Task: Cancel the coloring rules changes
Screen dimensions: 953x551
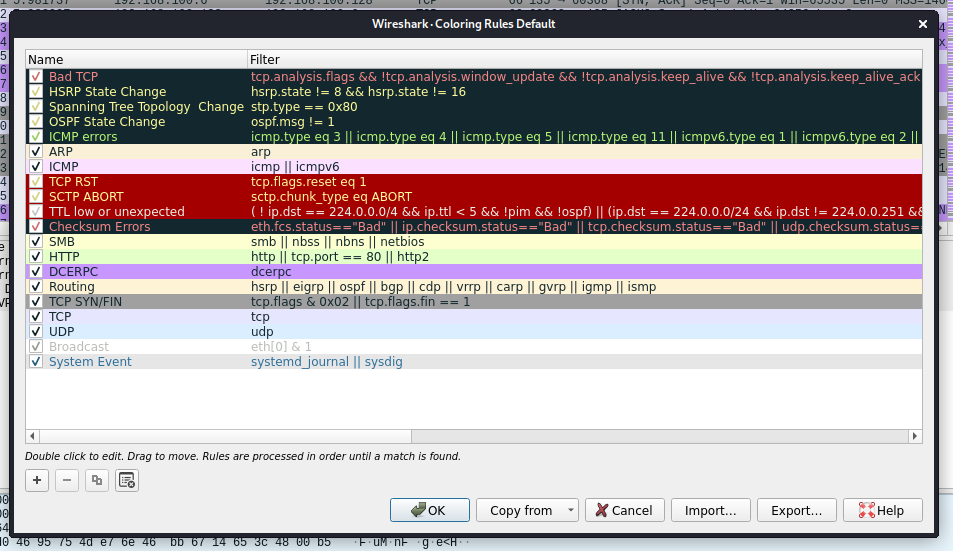Action: coord(624,510)
